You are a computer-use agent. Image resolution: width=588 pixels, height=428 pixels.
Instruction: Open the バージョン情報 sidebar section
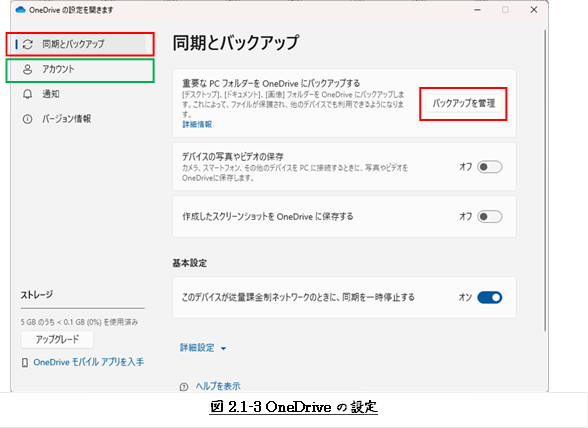80,119
